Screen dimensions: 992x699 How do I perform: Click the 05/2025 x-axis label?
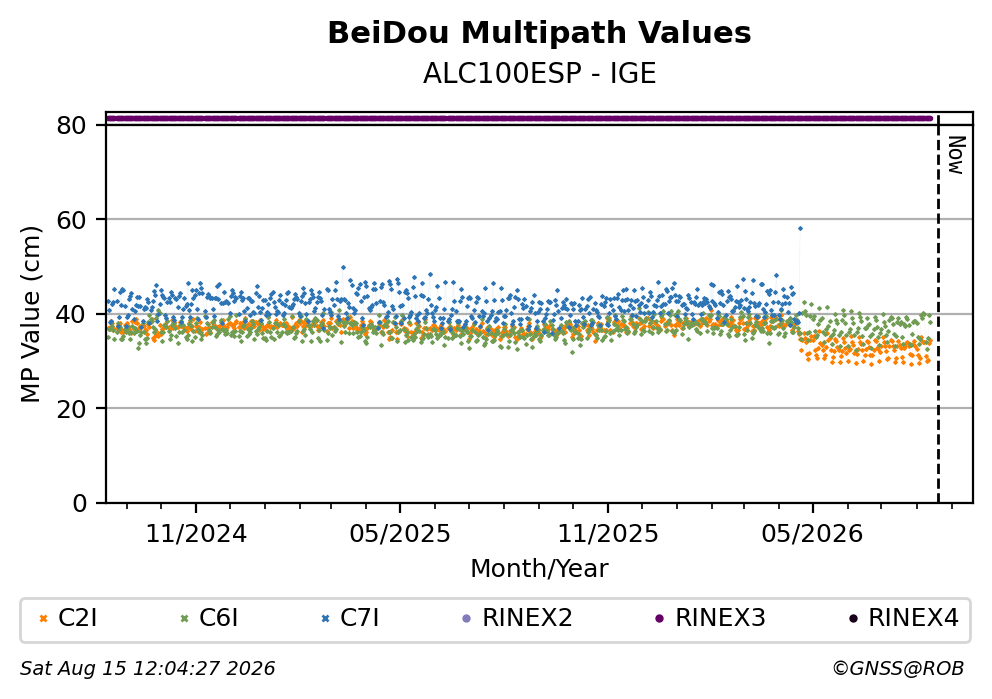(400, 534)
